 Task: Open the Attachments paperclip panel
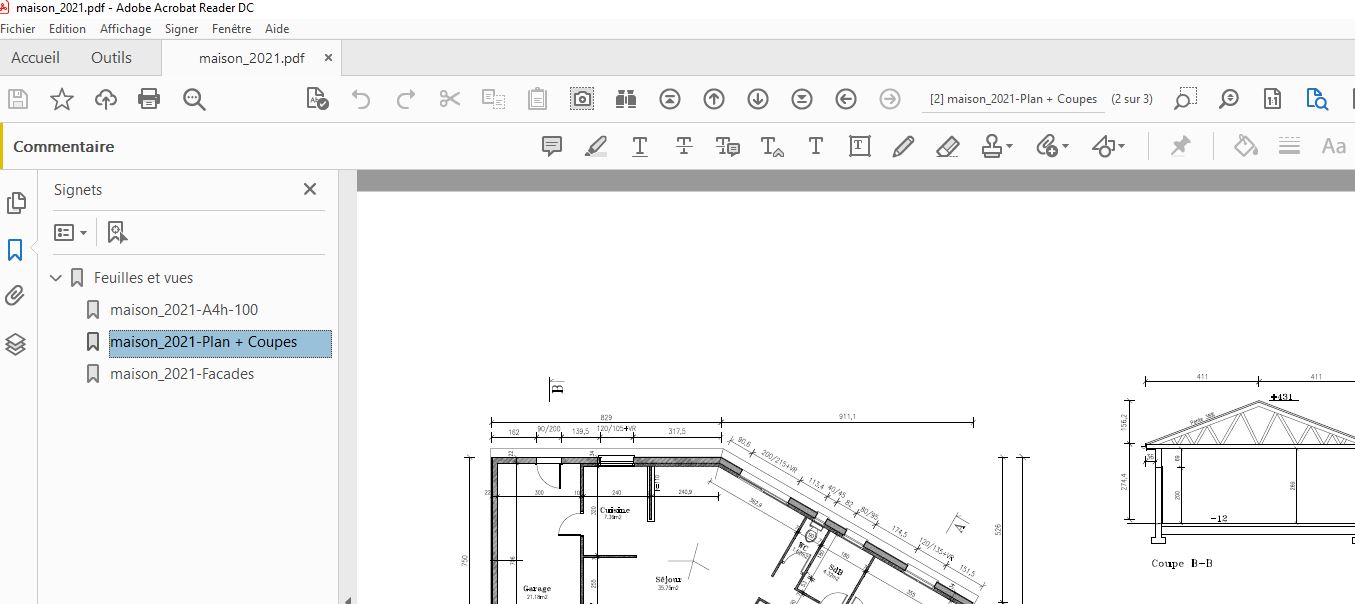[x=15, y=296]
